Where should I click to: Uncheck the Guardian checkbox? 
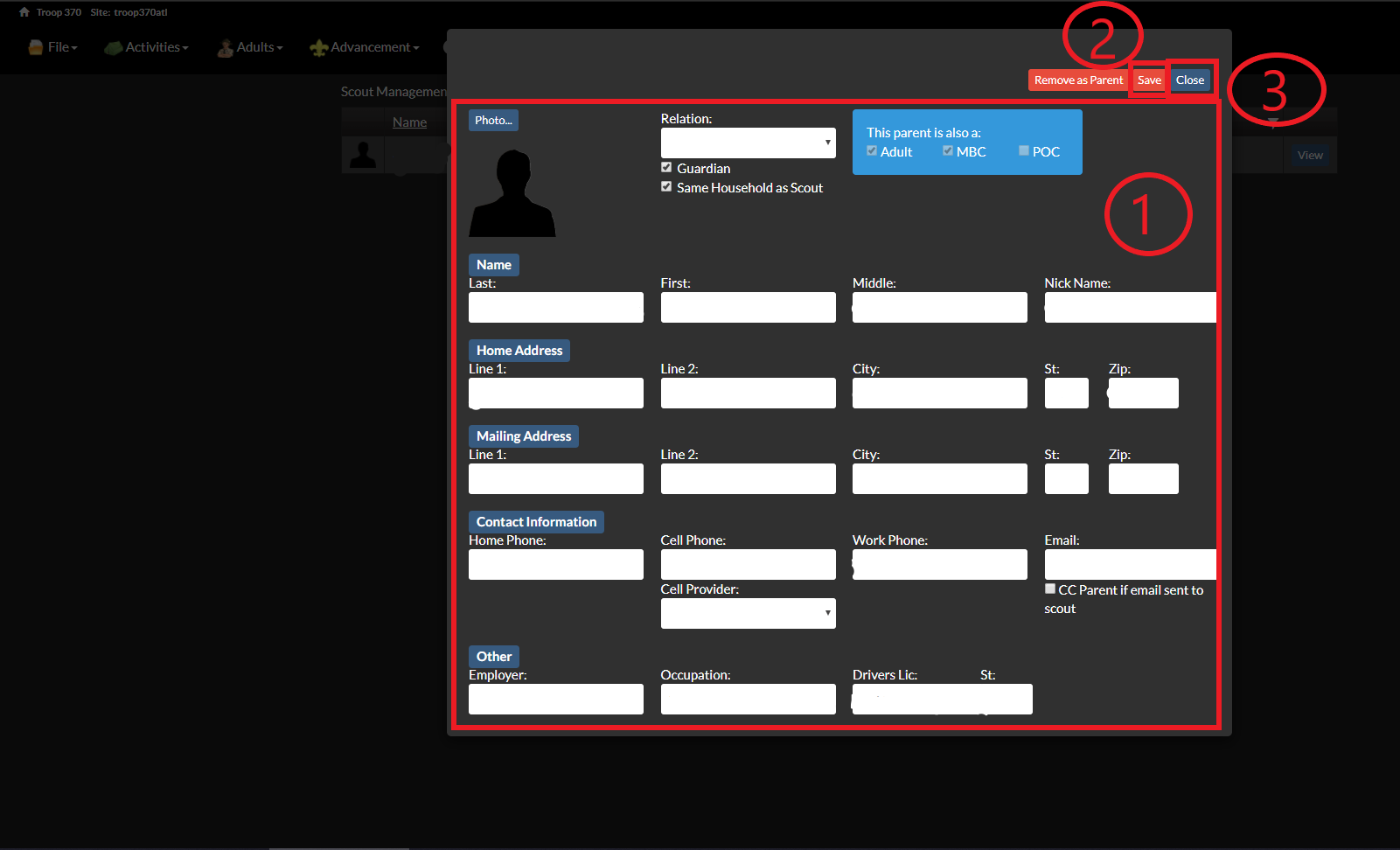[666, 167]
